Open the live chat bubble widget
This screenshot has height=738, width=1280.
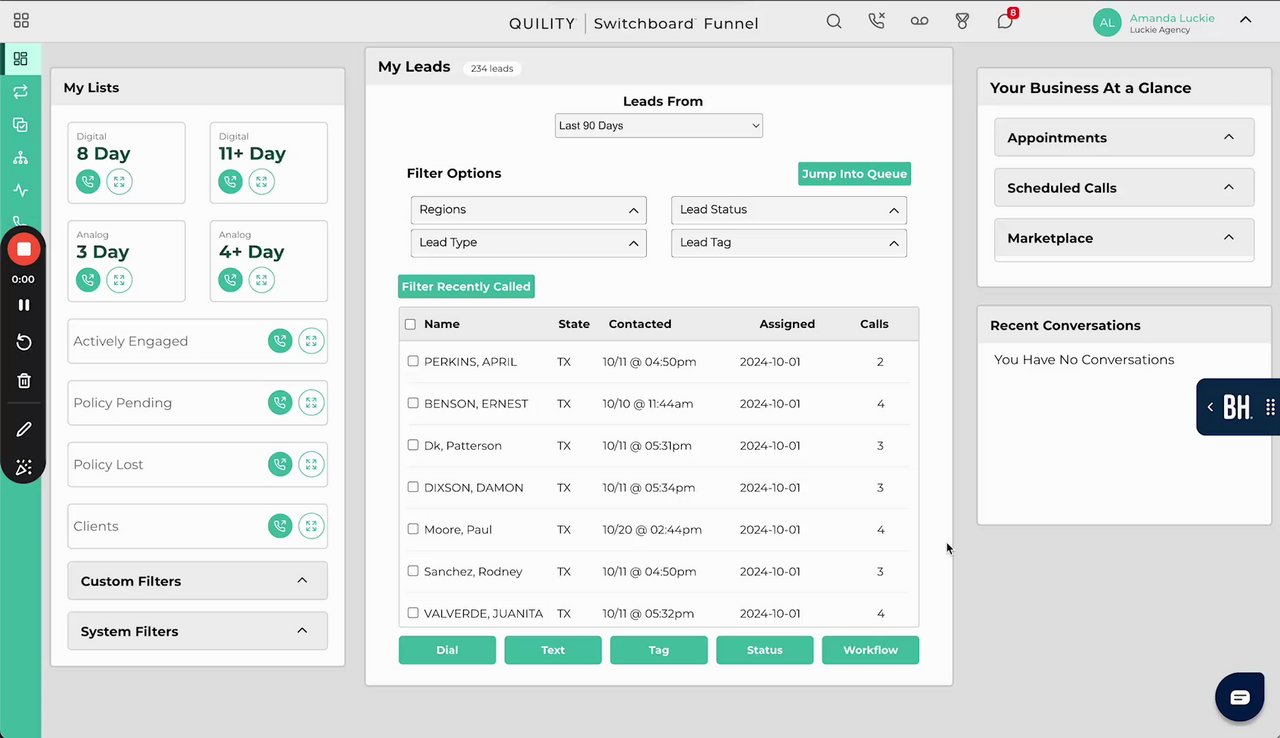(x=1240, y=697)
